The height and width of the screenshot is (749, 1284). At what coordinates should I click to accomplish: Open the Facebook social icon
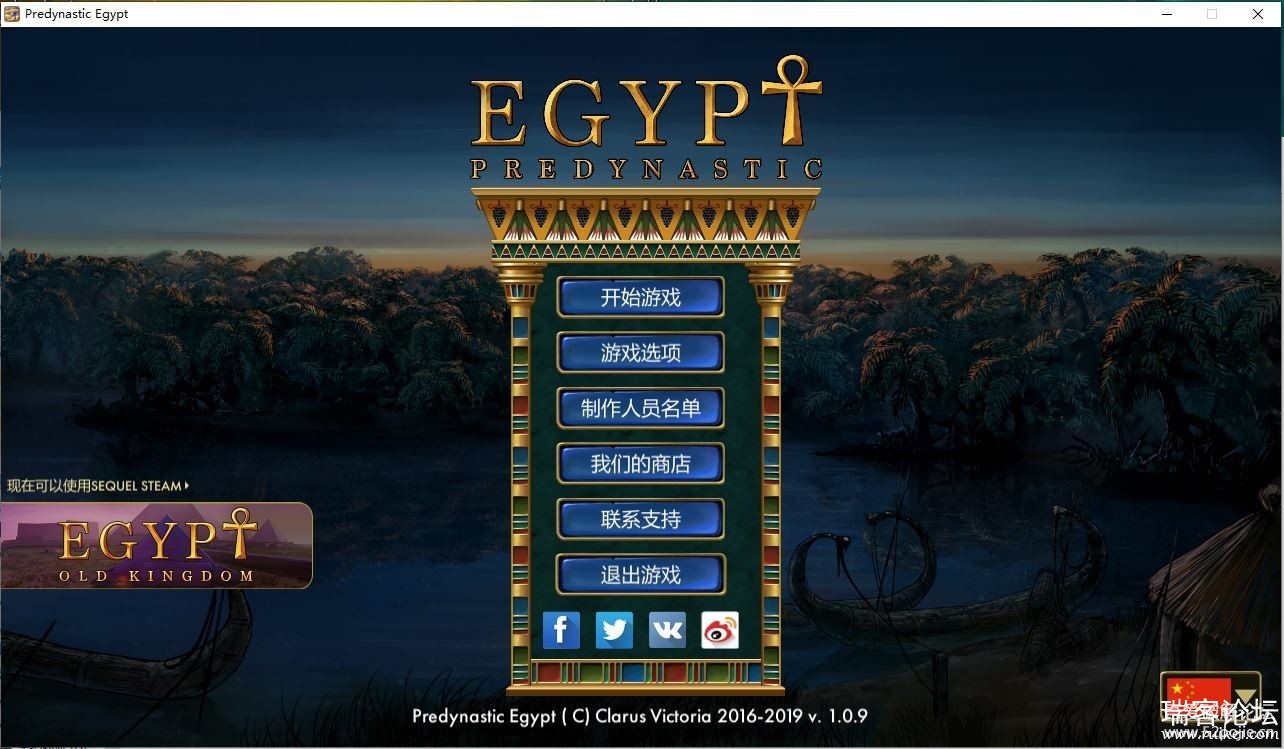pos(561,630)
